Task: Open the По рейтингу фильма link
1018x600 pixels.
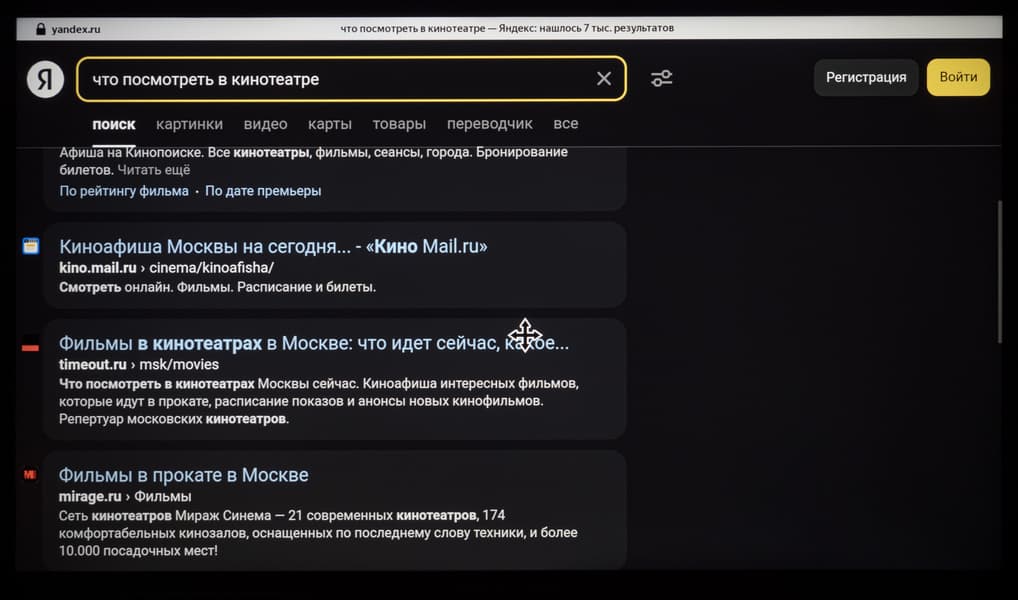Action: point(124,191)
